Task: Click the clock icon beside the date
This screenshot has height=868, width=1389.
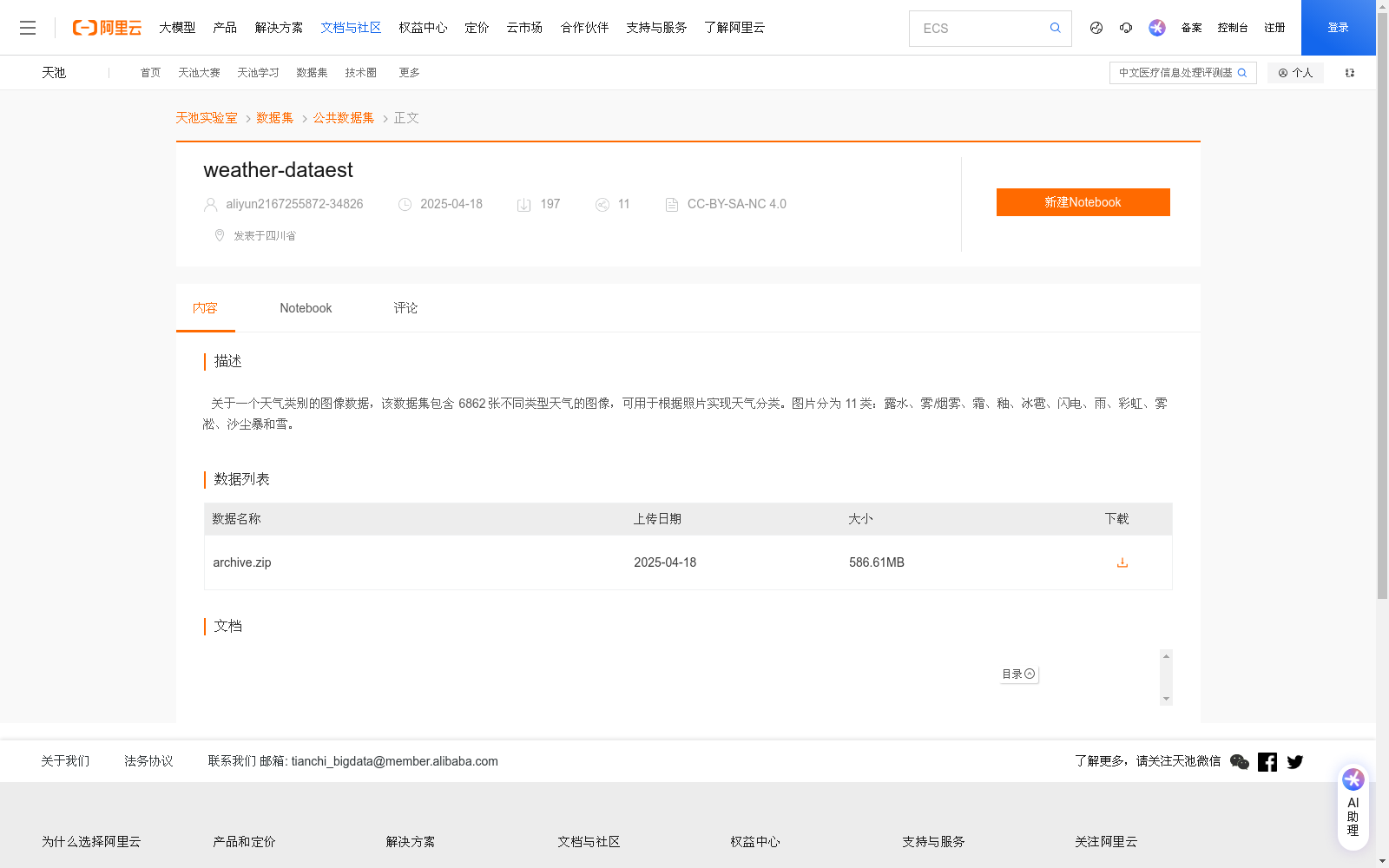Action: coord(405,205)
